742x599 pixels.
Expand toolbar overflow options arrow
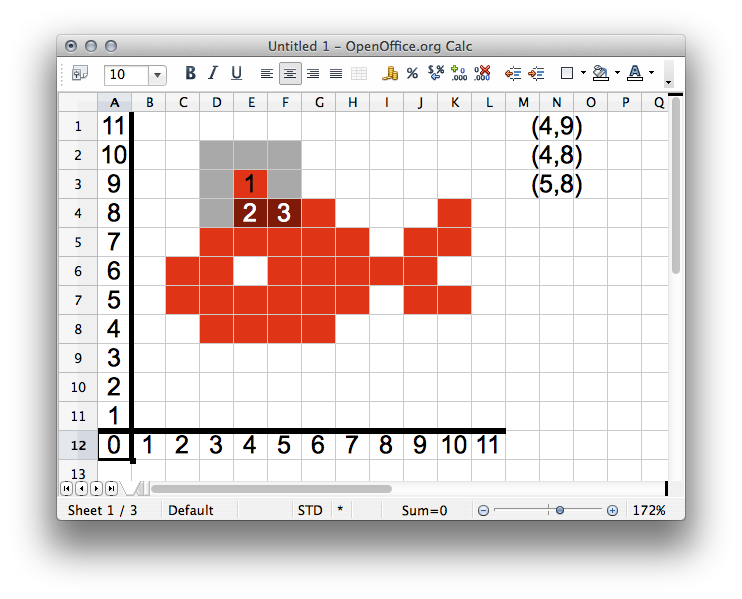669,81
